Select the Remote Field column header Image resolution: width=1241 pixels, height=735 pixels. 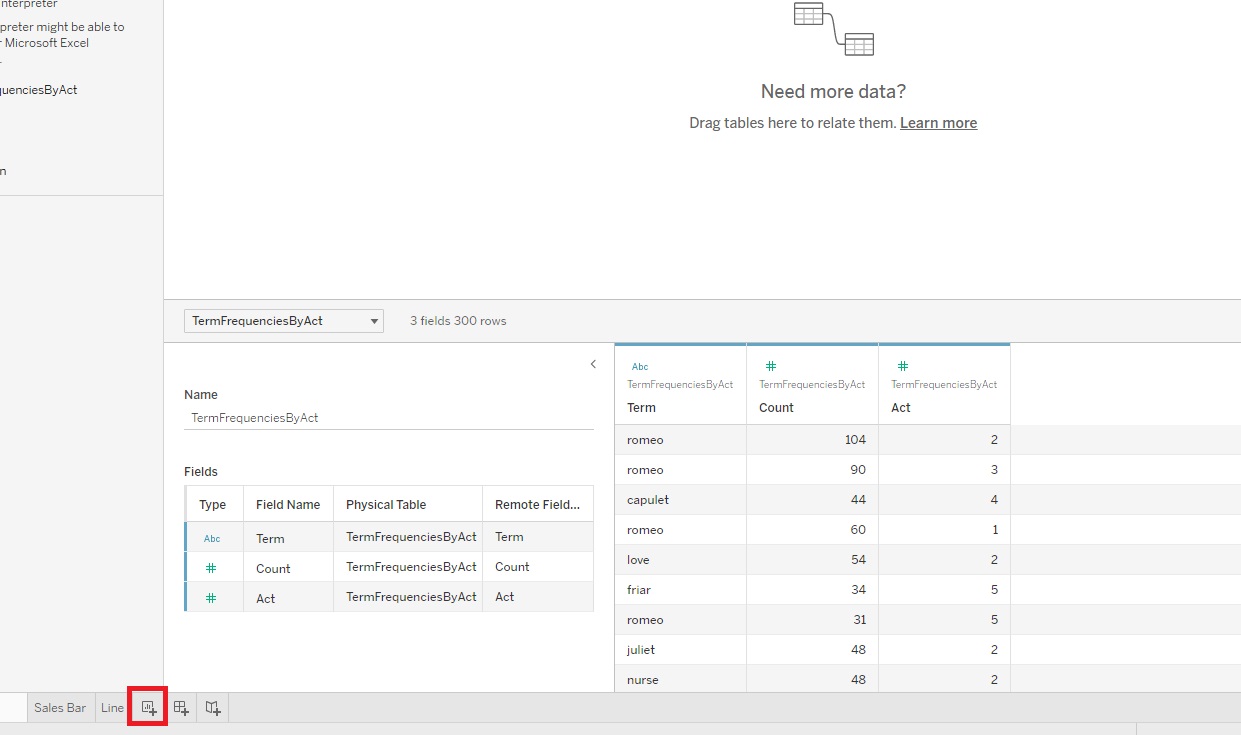click(x=538, y=504)
